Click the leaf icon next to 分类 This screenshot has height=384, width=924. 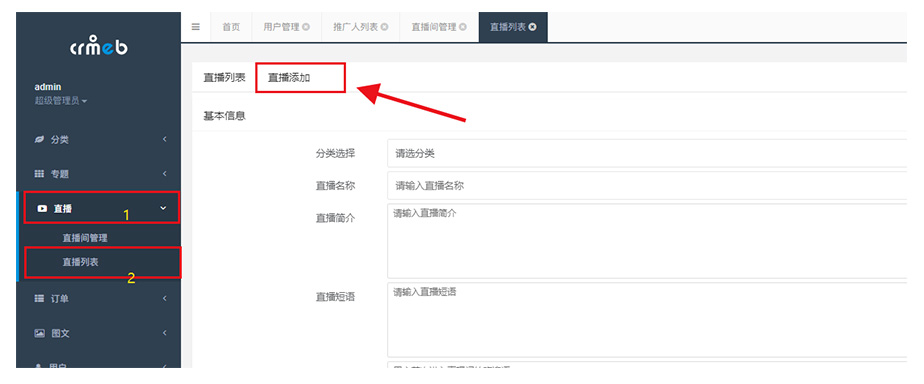pos(39,140)
